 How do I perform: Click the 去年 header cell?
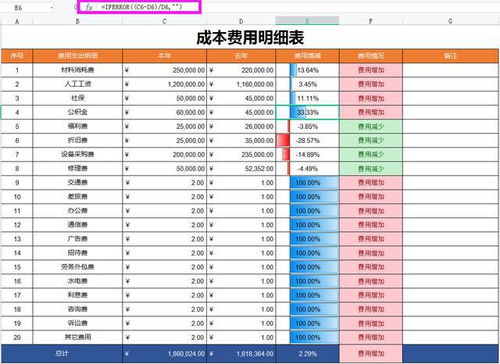(x=241, y=56)
